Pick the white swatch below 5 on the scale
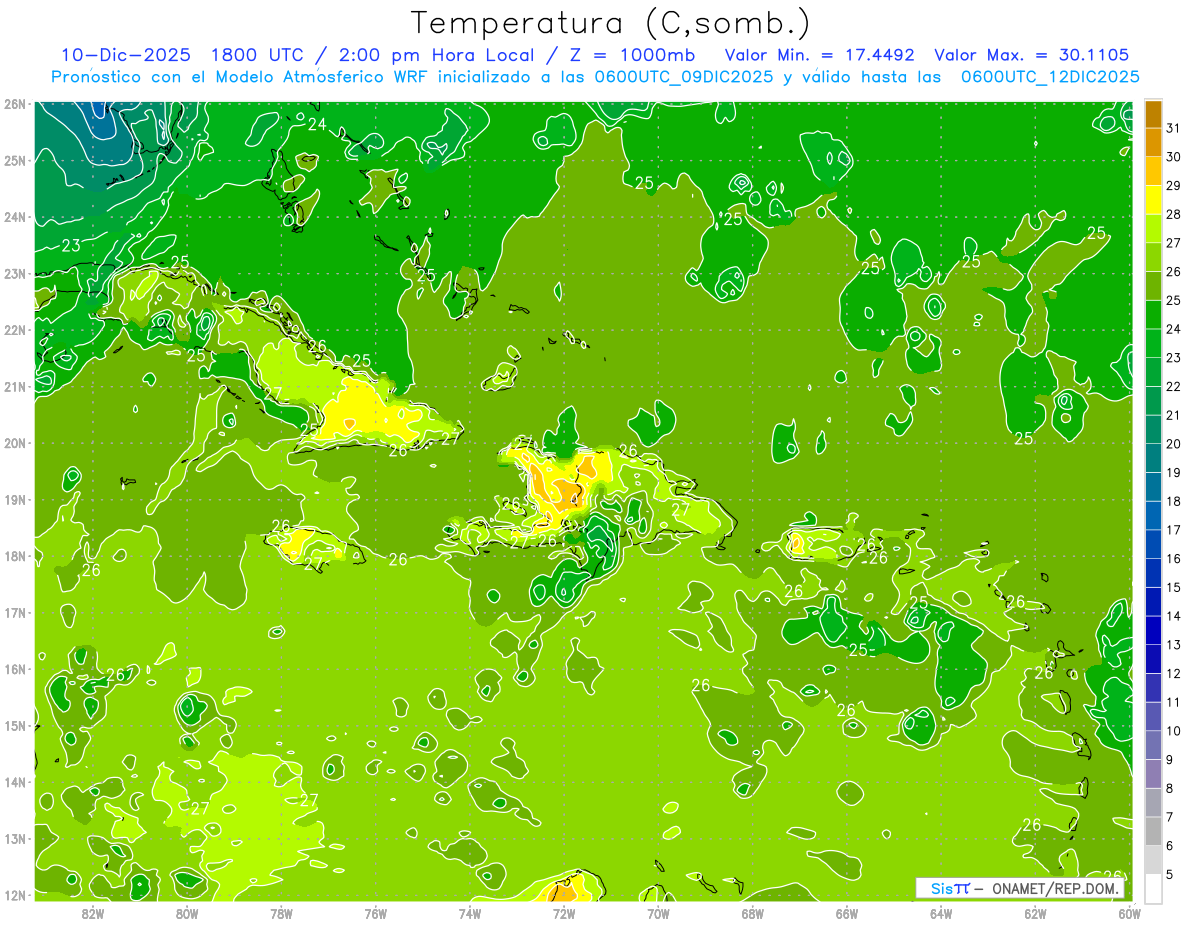 (x=1153, y=888)
